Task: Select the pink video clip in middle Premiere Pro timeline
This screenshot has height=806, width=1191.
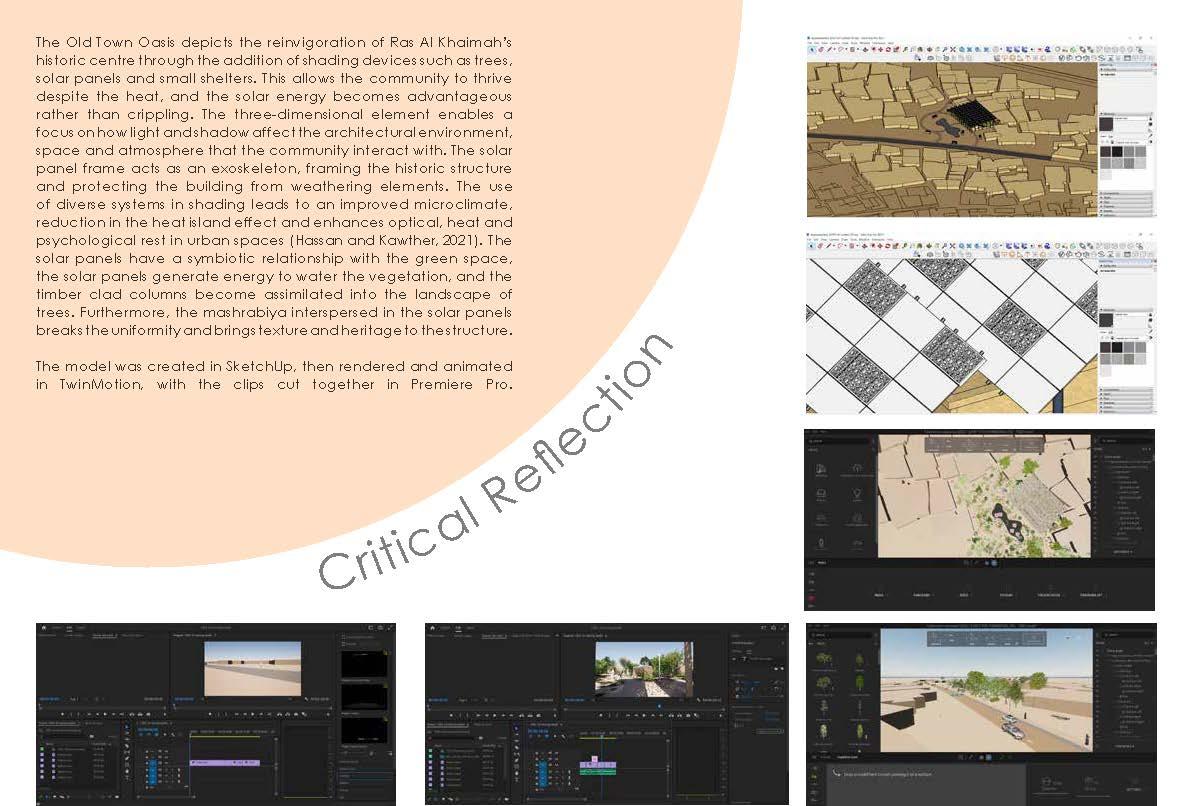Action: (595, 759)
